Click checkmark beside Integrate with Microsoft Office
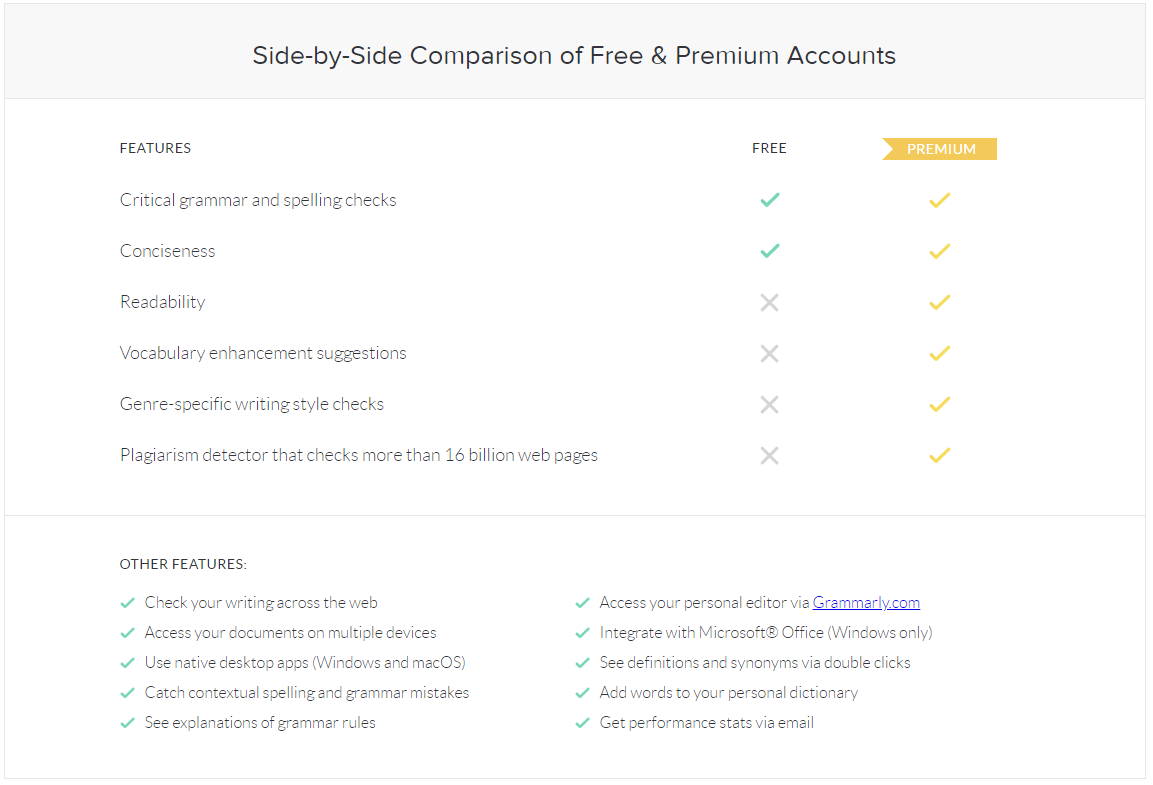 point(582,633)
